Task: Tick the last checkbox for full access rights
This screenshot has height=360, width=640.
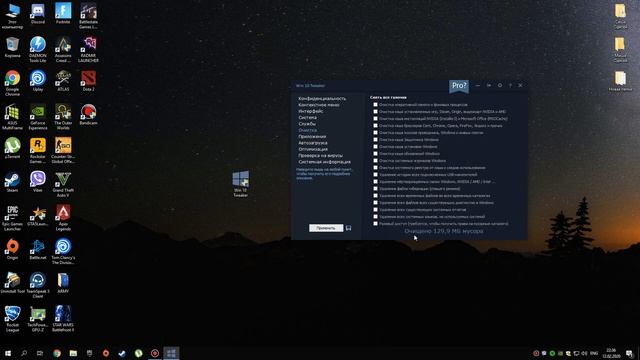Action: (x=376, y=224)
